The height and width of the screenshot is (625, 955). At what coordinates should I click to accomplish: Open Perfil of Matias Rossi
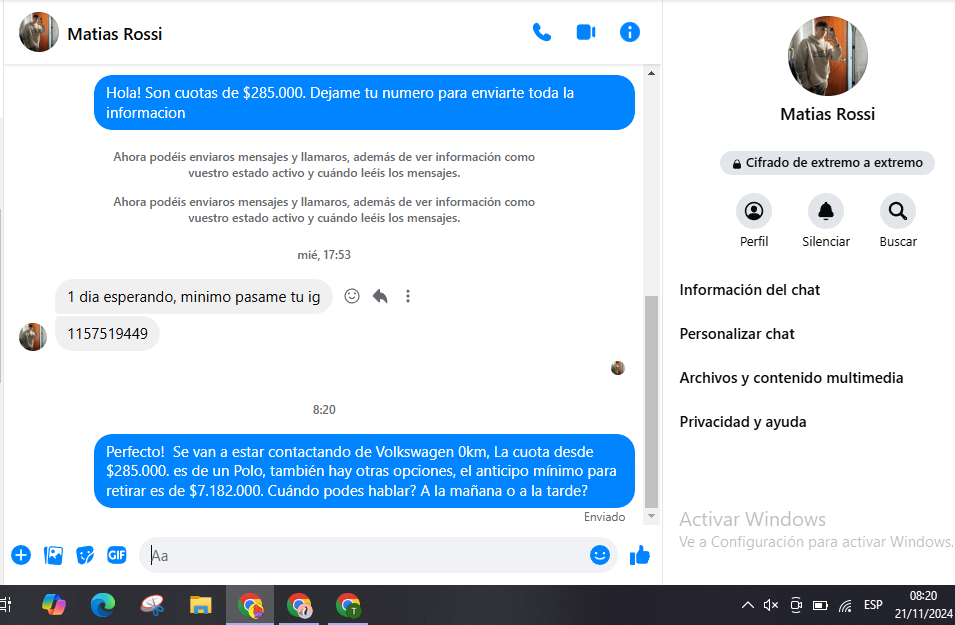tap(753, 211)
